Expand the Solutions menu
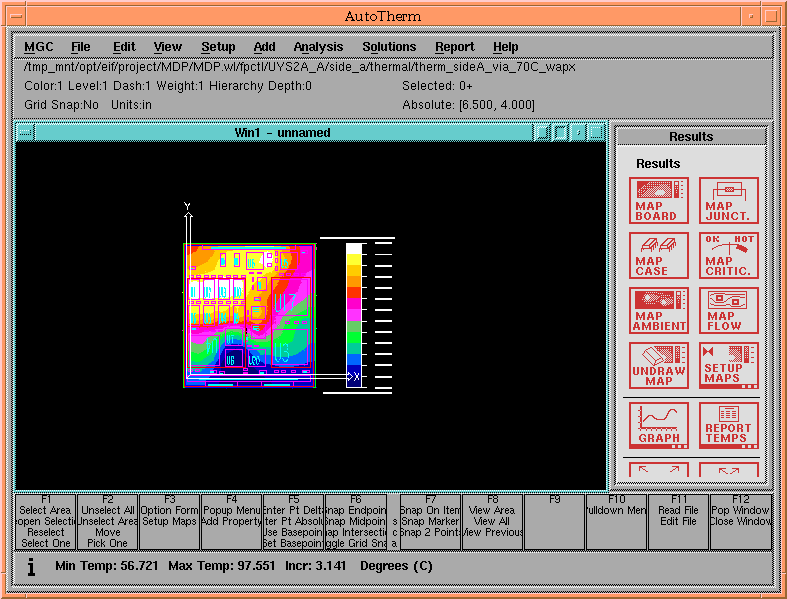 click(389, 47)
